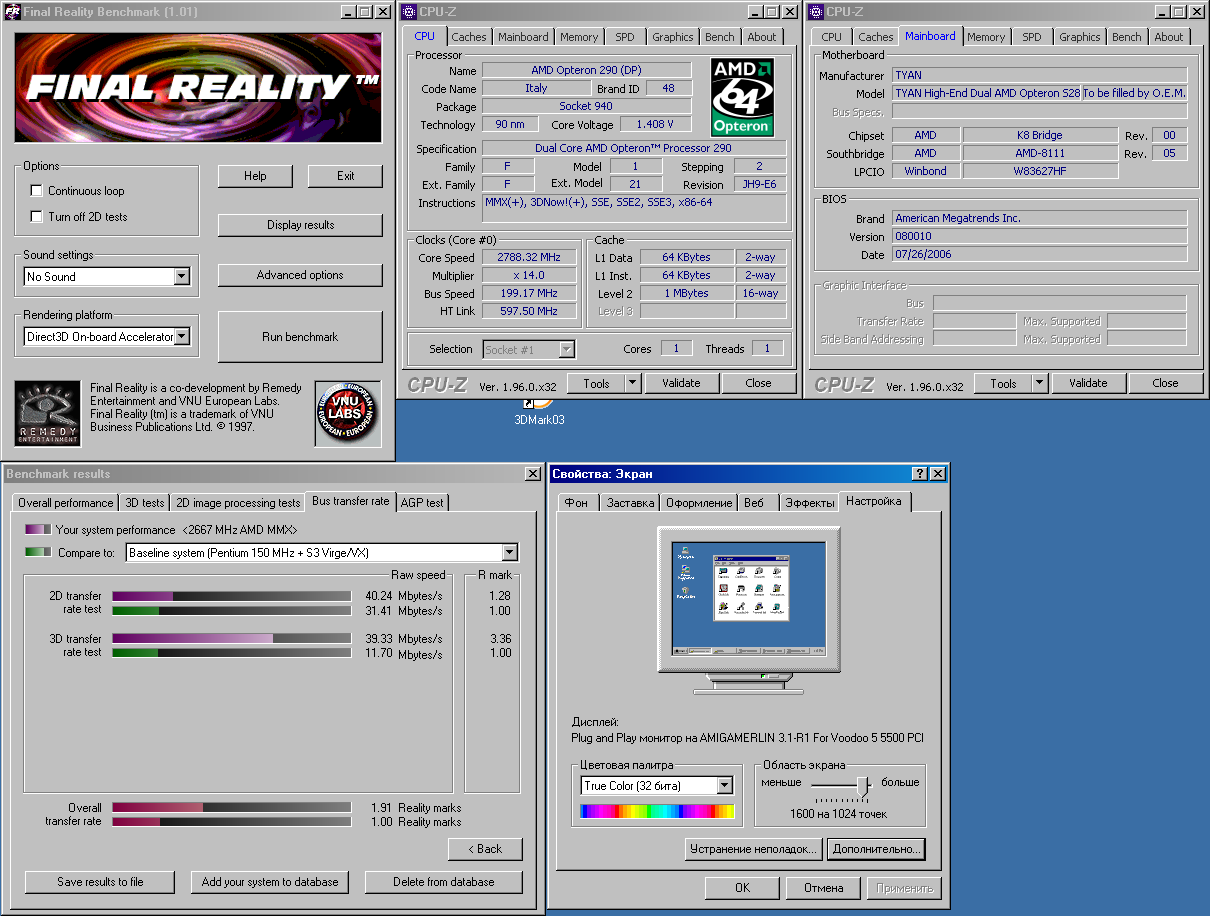Open the Фон tab in display properties
Image resolution: width=1210 pixels, height=916 pixels.
tap(577, 503)
